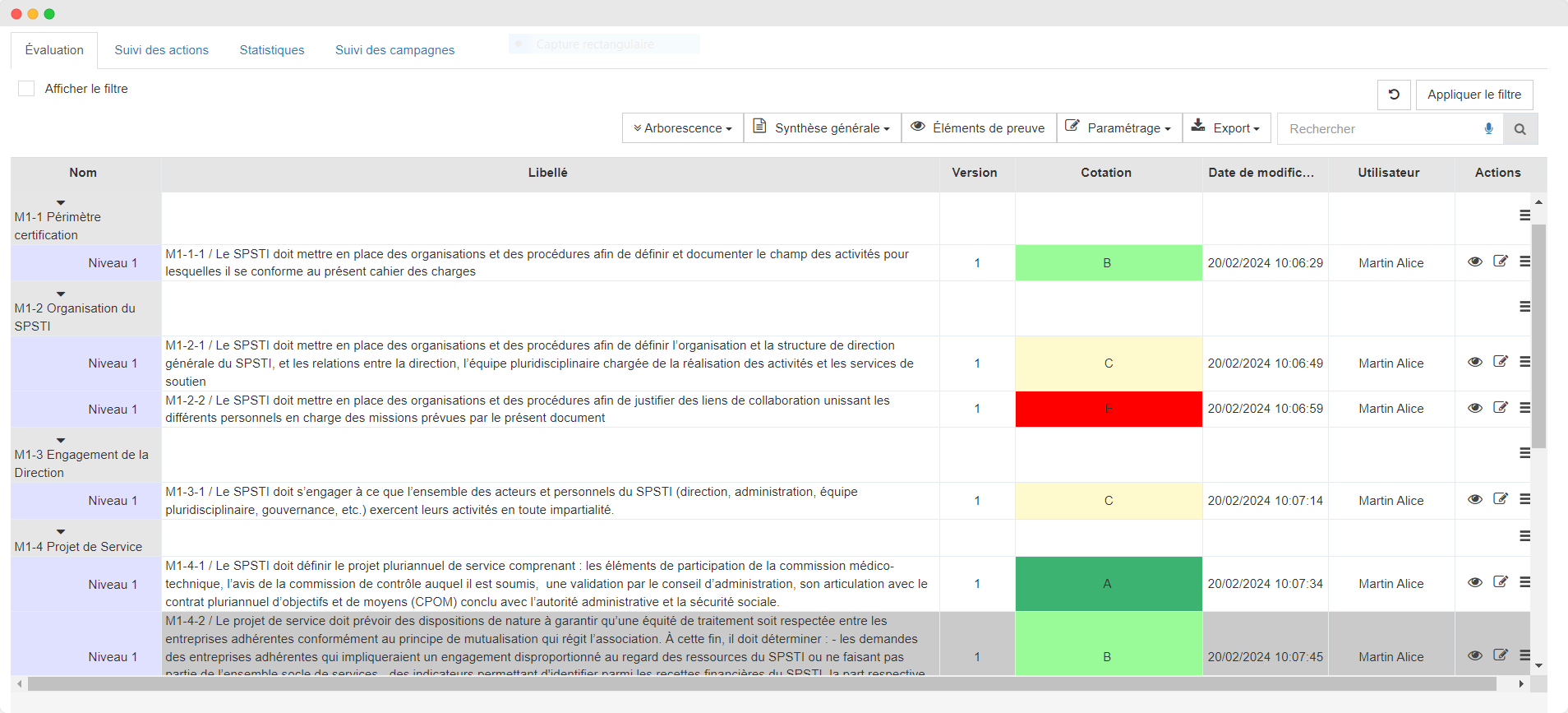Collapse M1-3 Engagement de la Direction group
The width and height of the screenshot is (1568, 713).
[x=61, y=441]
